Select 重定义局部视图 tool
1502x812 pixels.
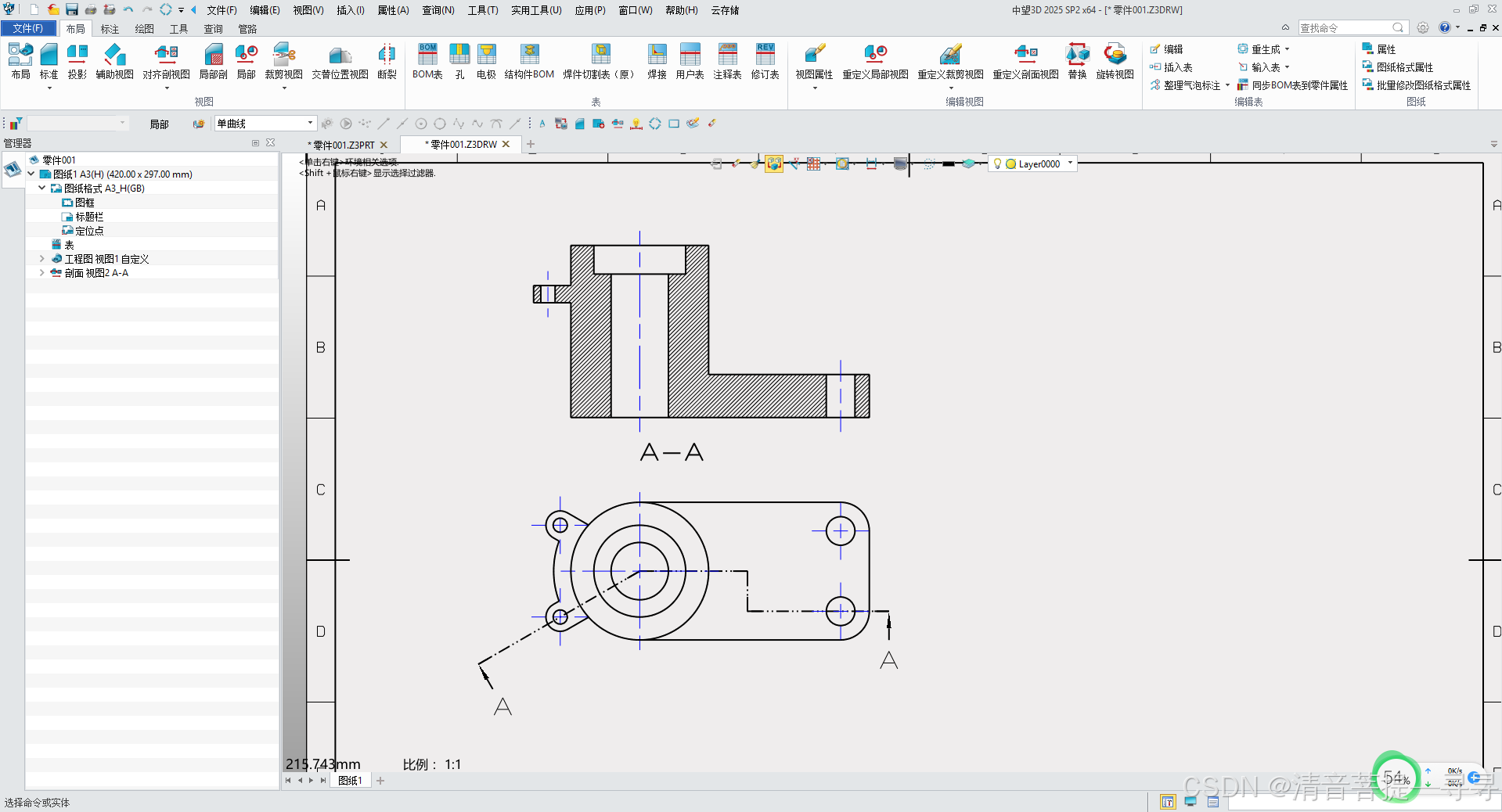pyautogui.click(x=875, y=61)
